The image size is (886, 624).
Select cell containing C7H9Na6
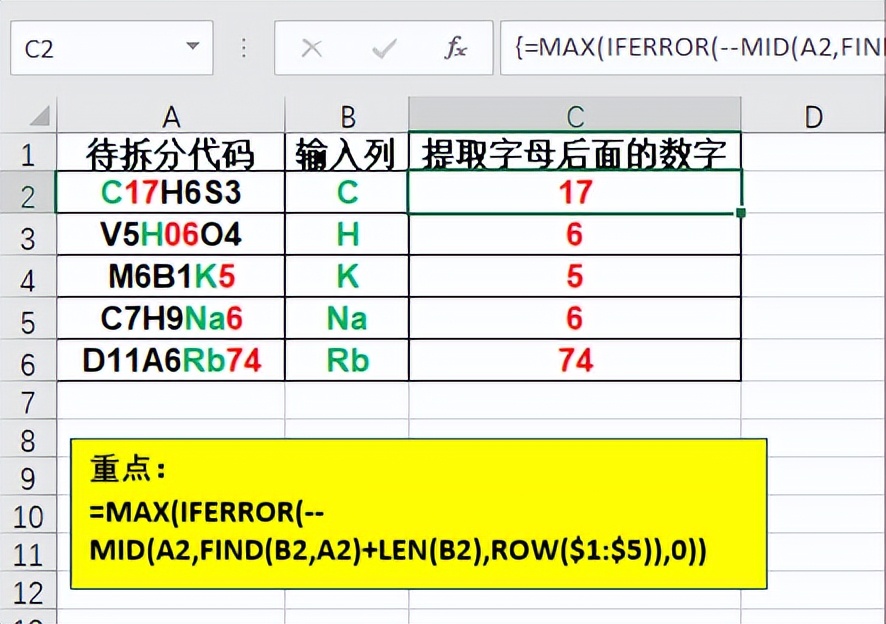[171, 318]
